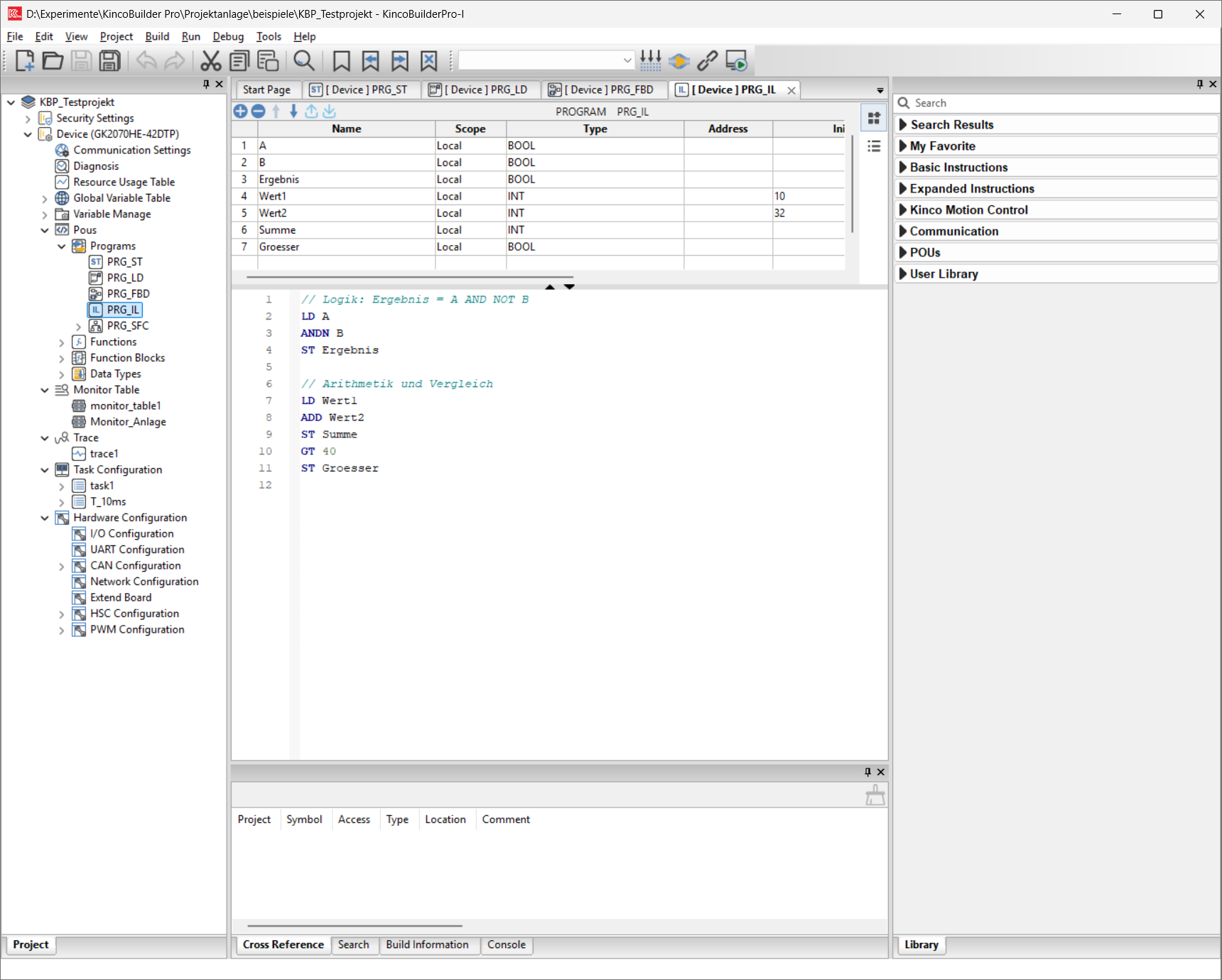Viewport: 1222px width, 980px height.
Task: Open the Debug menu
Action: click(x=228, y=36)
